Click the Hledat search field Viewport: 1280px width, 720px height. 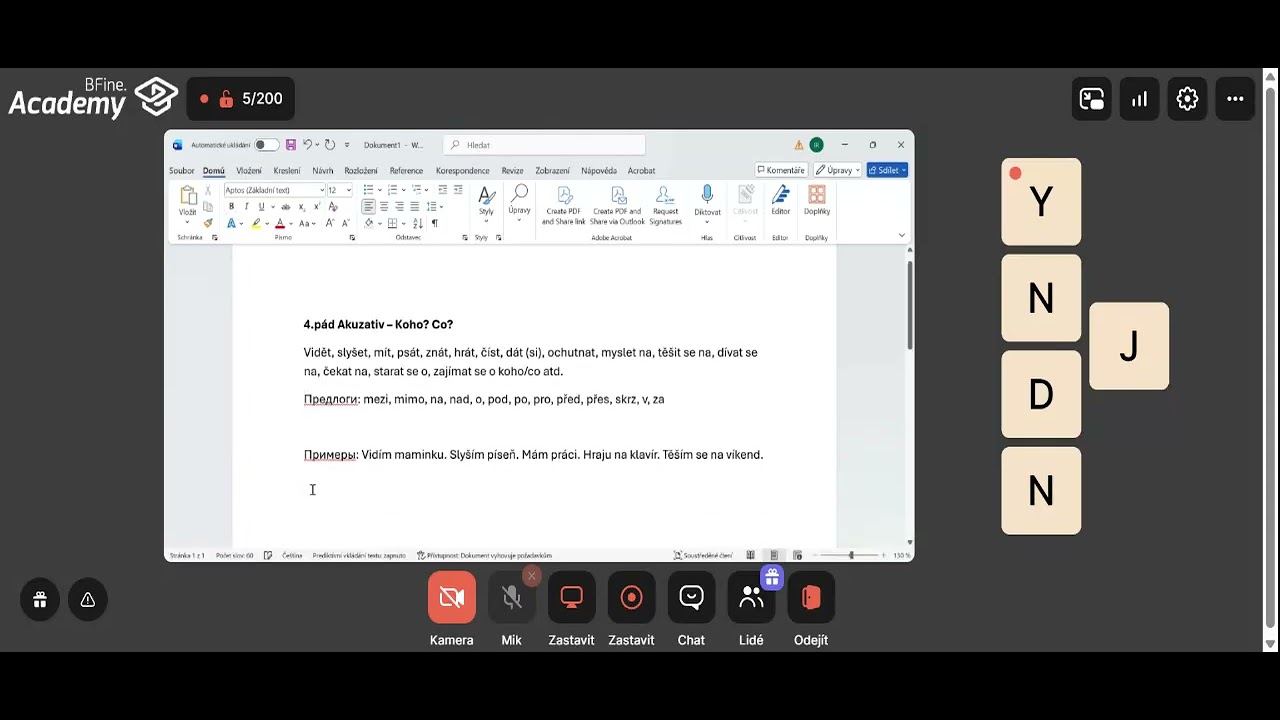pyautogui.click(x=544, y=145)
